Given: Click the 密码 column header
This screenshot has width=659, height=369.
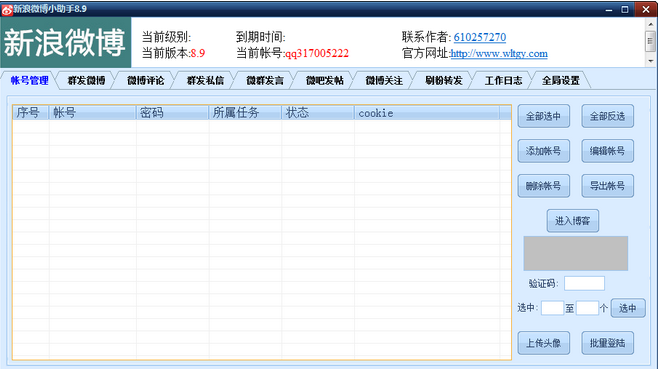Looking at the screenshot, I should [172, 113].
